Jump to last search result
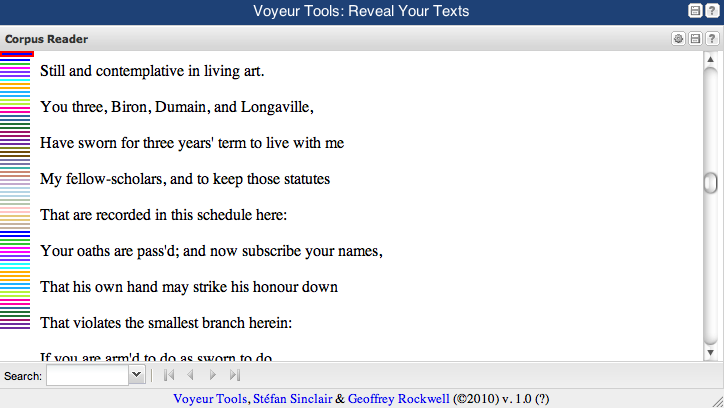 [235, 375]
